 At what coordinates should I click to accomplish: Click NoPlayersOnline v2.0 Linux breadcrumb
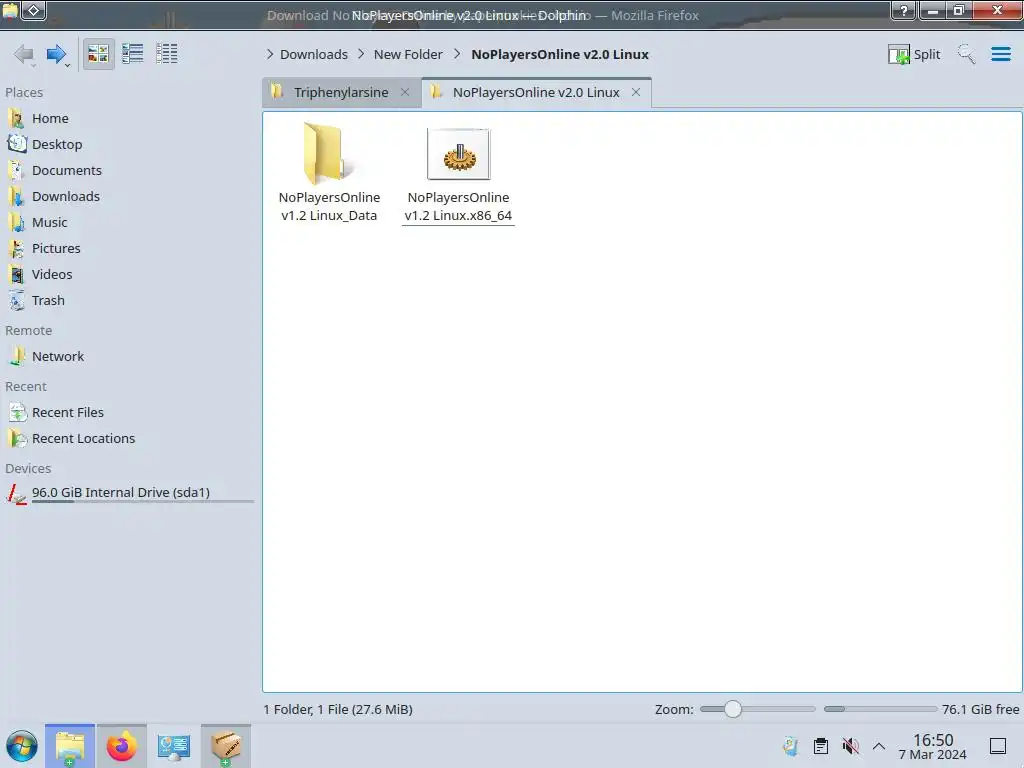(x=560, y=54)
